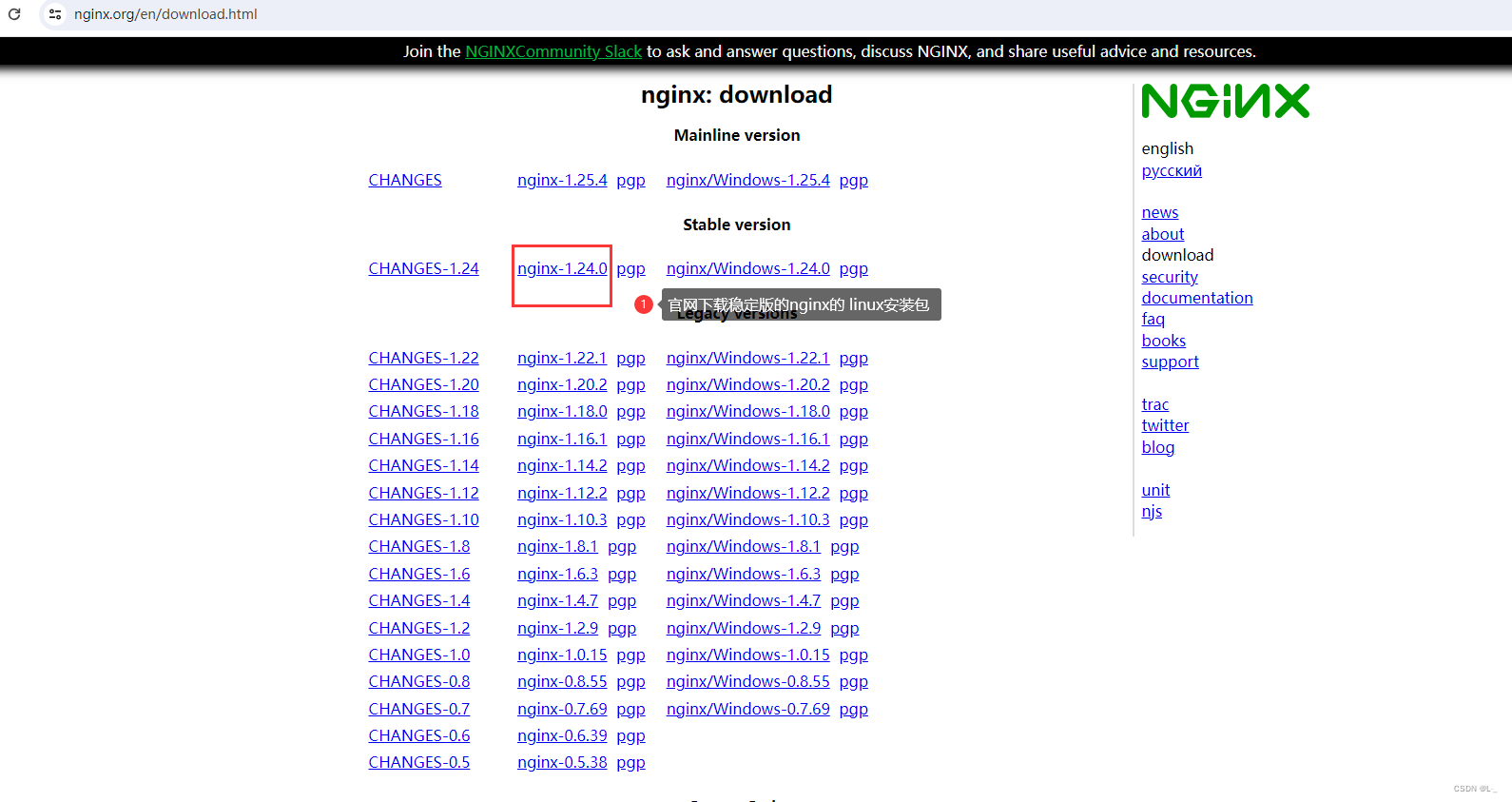Open the books page
Viewport: 1512px width, 802px height.
click(1164, 341)
